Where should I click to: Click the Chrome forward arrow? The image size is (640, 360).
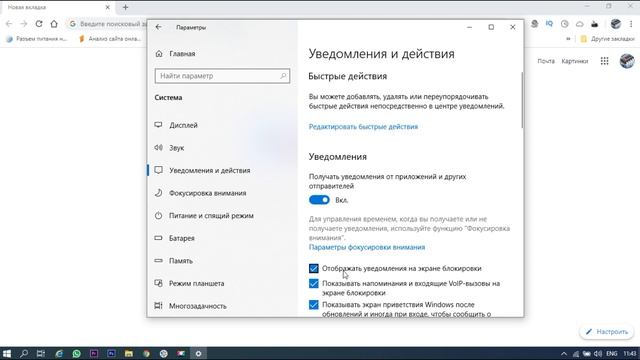click(24, 24)
